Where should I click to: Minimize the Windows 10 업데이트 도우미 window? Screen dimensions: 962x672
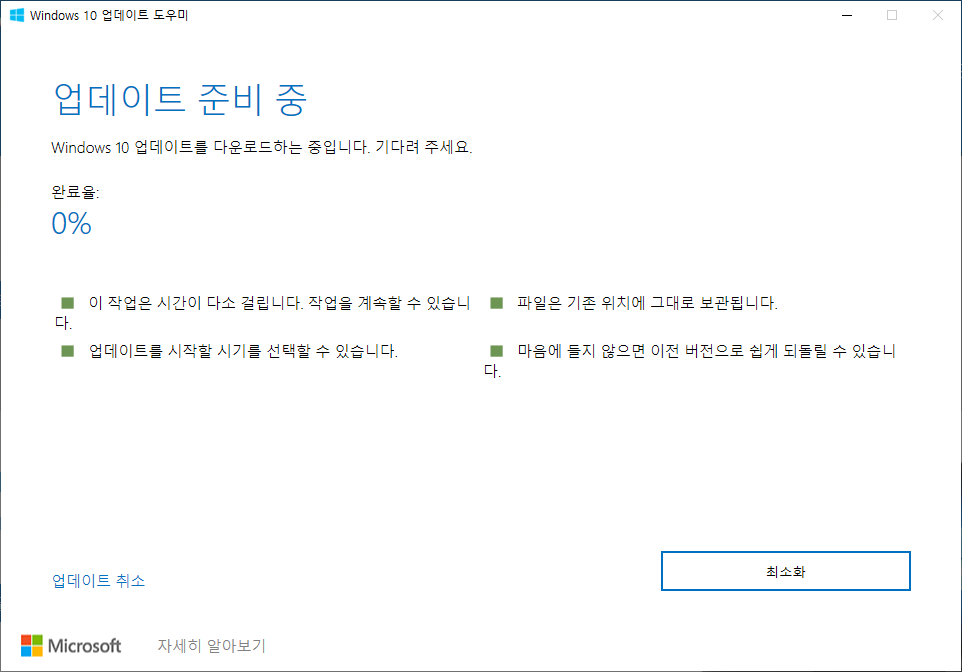click(847, 15)
